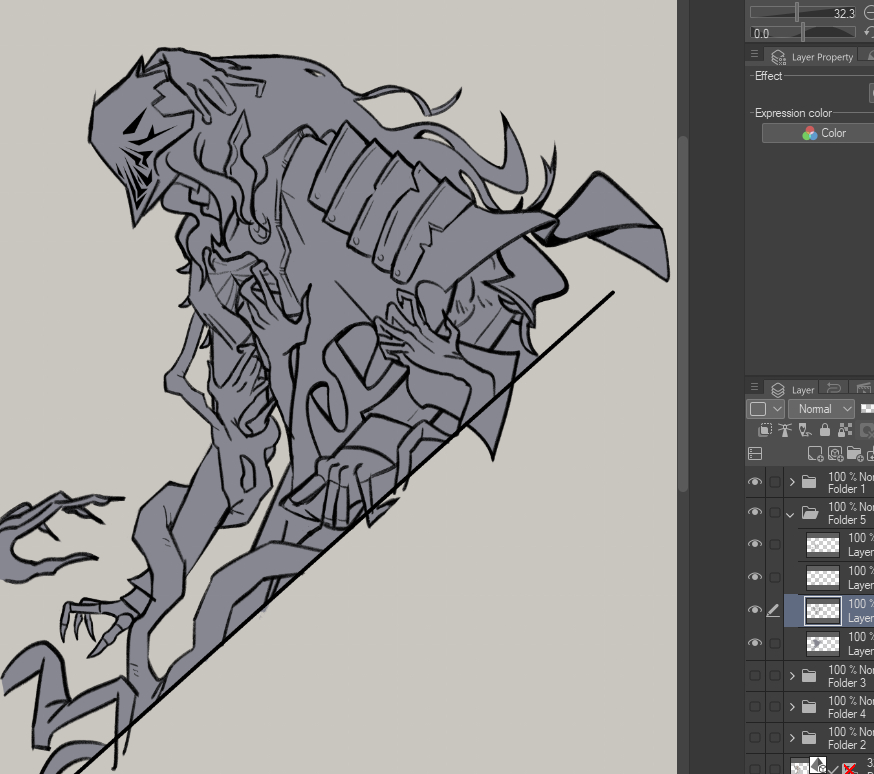Open the Layer palette hamburger menu
This screenshot has height=774, width=874.
coord(754,388)
